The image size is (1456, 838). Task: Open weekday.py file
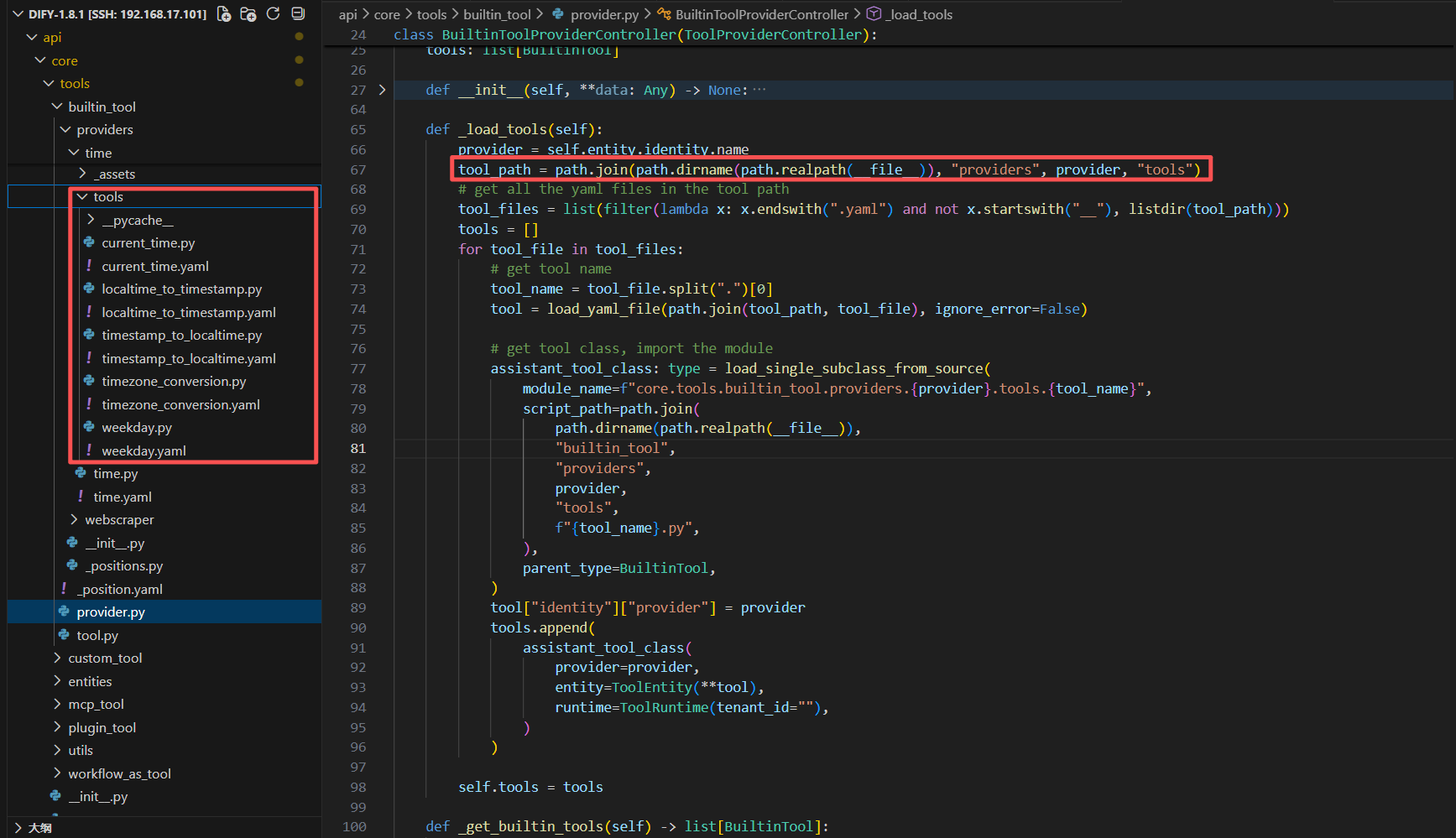click(137, 428)
